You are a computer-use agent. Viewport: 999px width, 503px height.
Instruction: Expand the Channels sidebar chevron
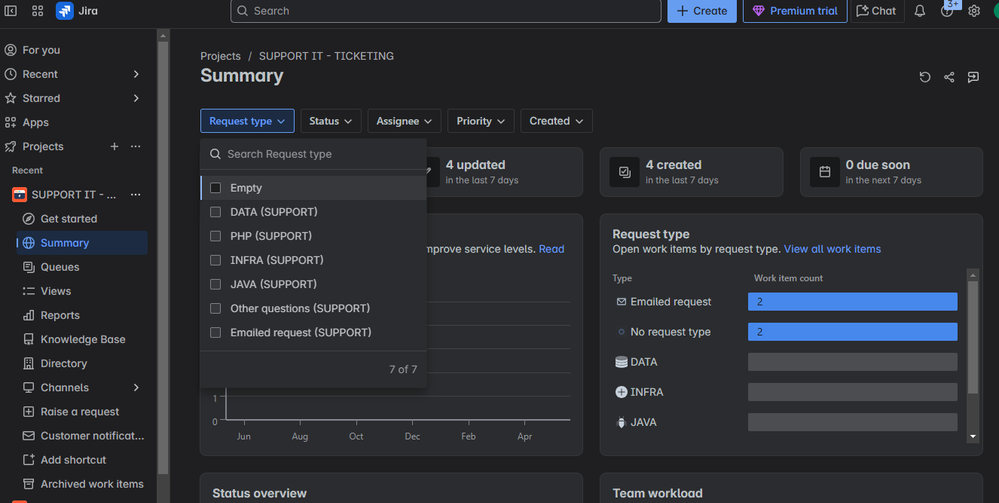click(136, 388)
